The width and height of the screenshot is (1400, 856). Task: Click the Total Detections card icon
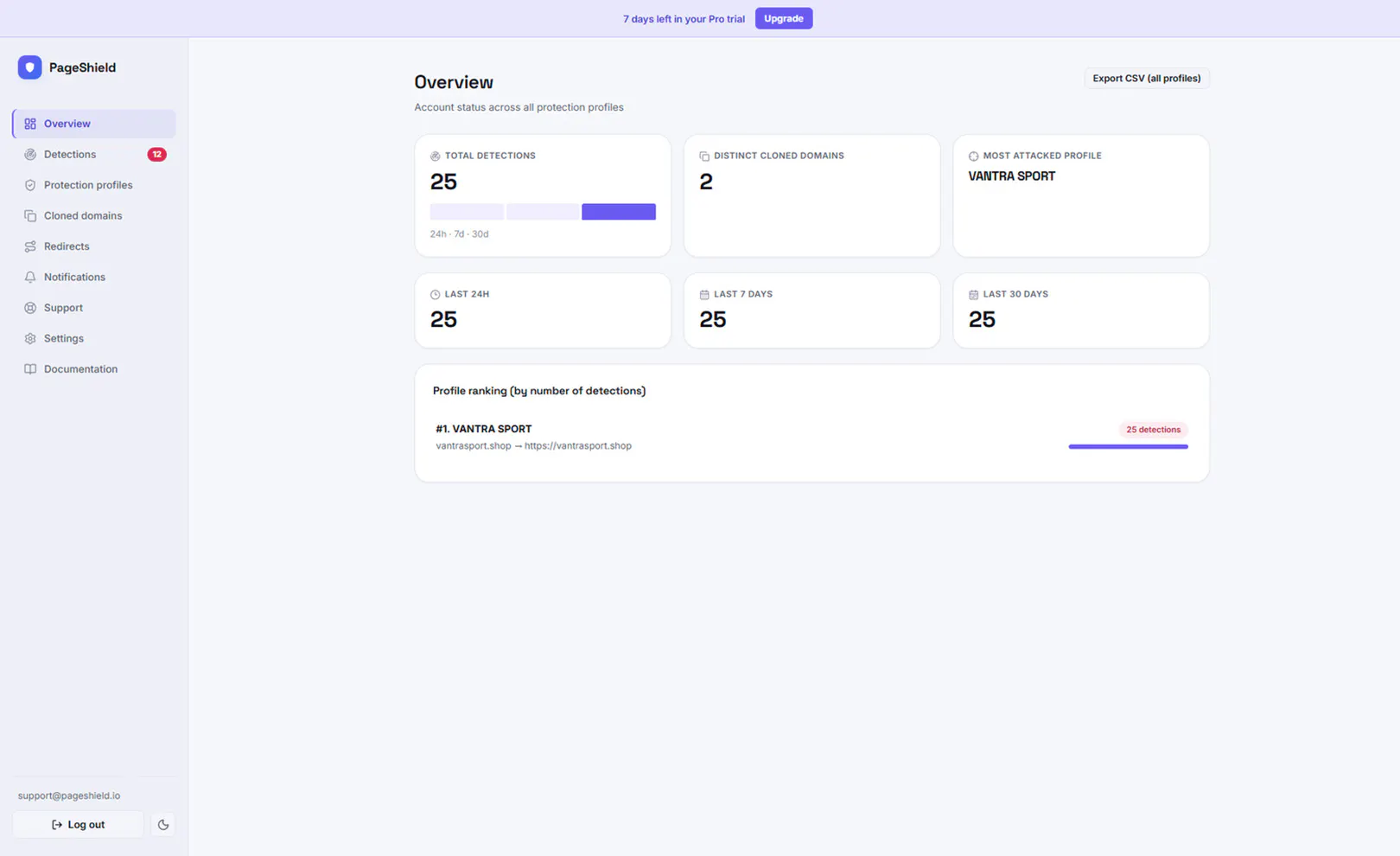[436, 157]
